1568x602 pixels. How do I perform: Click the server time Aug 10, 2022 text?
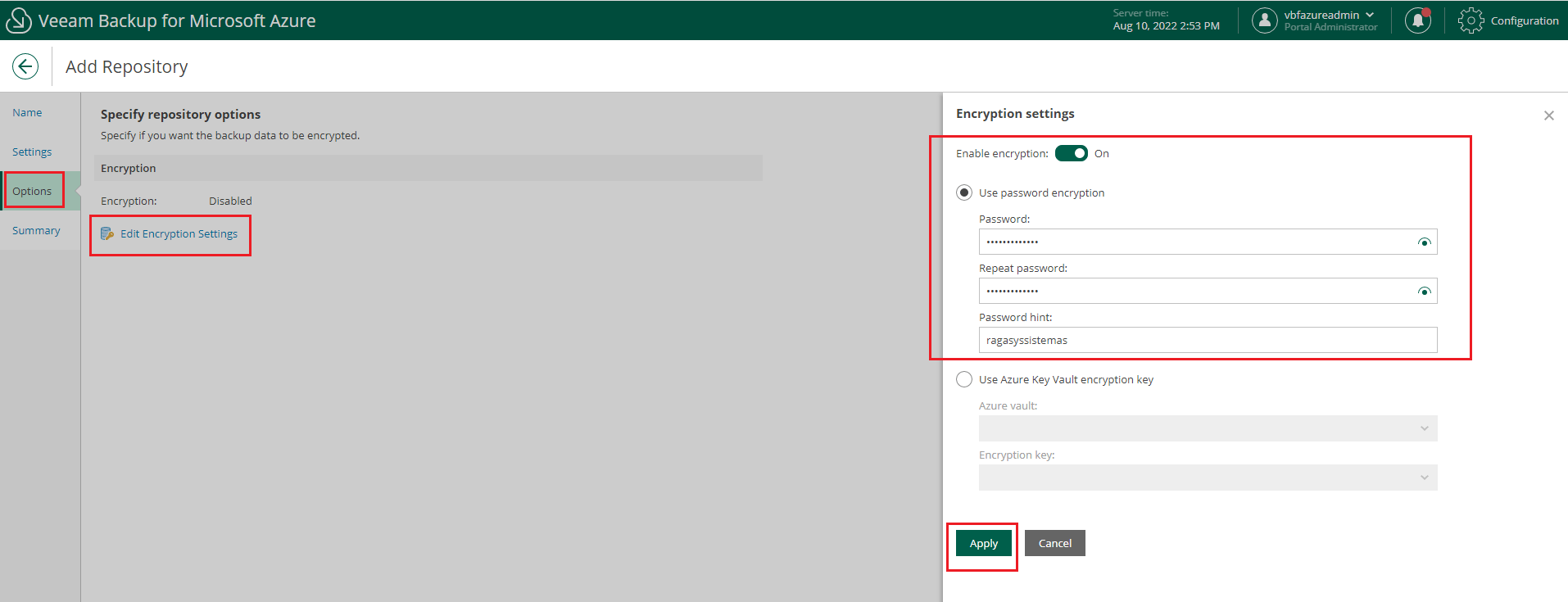(x=1166, y=26)
